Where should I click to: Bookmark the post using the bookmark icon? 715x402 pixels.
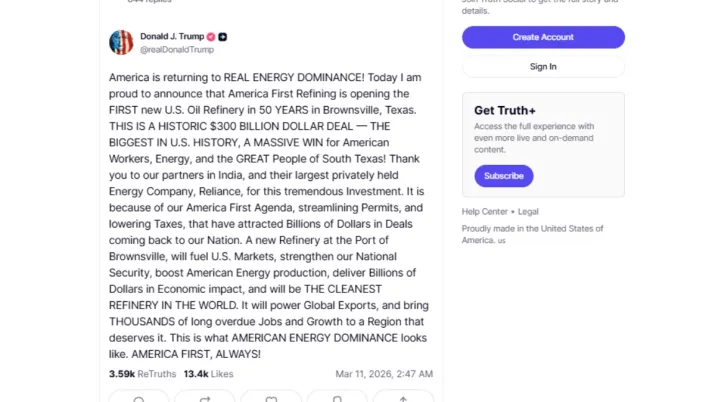[337, 399]
